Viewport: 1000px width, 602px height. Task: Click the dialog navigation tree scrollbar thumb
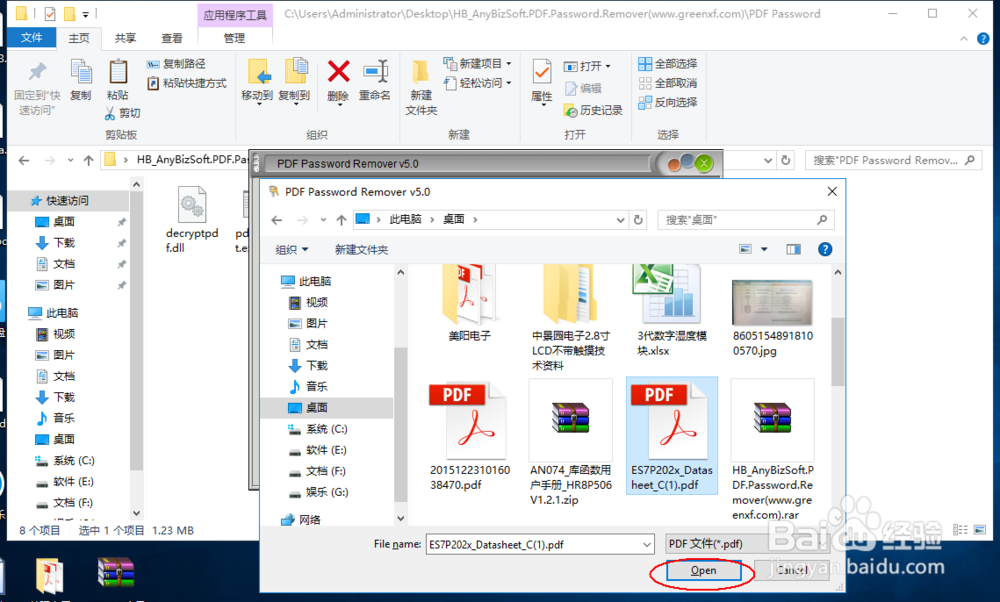pos(401,423)
